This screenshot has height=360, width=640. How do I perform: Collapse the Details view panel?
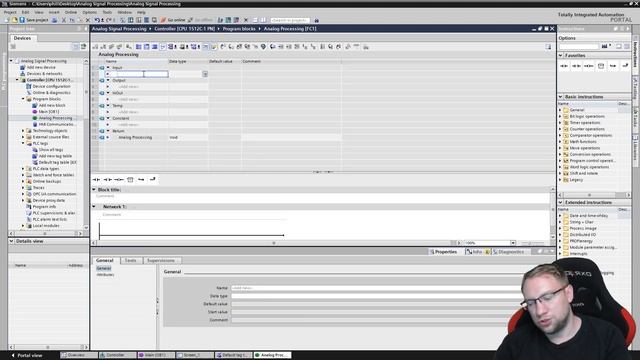pyautogui.click(x=11, y=241)
